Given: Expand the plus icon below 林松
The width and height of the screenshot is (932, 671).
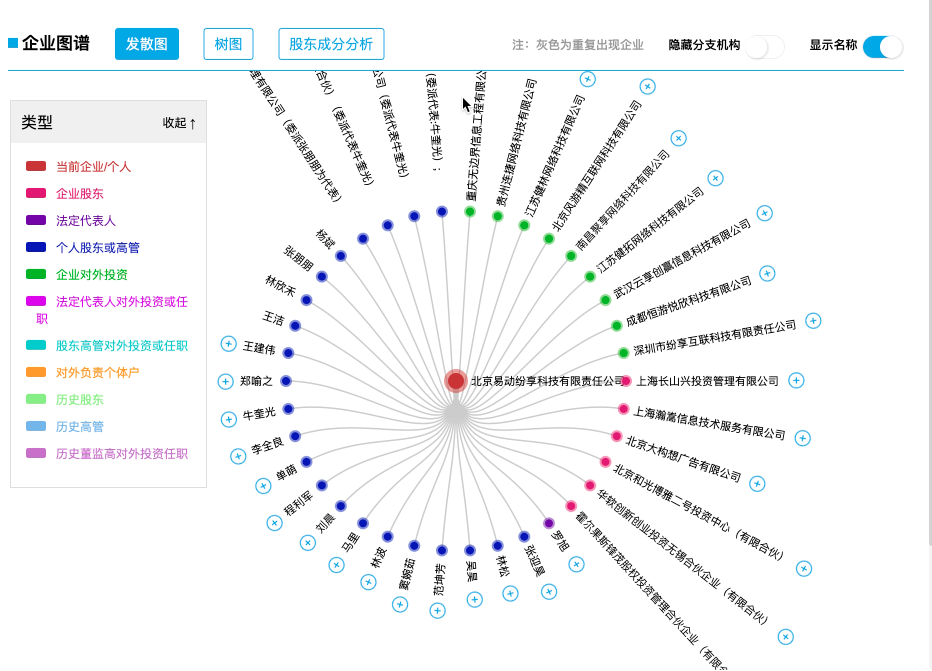Looking at the screenshot, I should (x=510, y=593).
